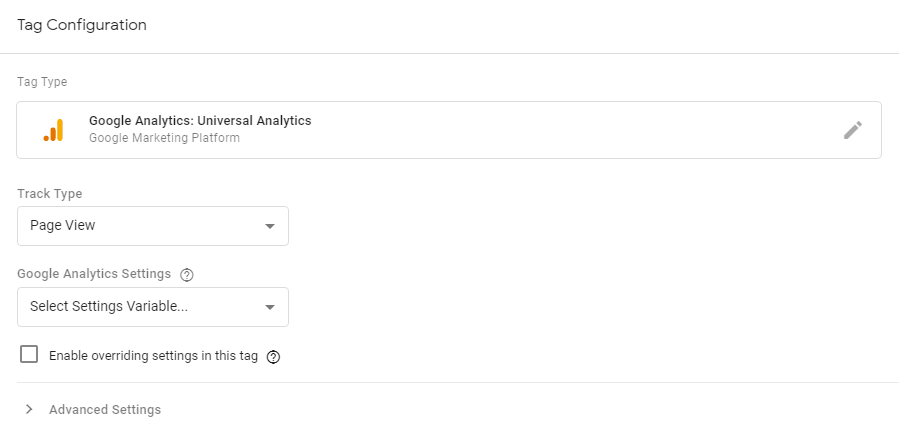
Task: Click the arrow on the Page View dropdown
Action: point(269,226)
